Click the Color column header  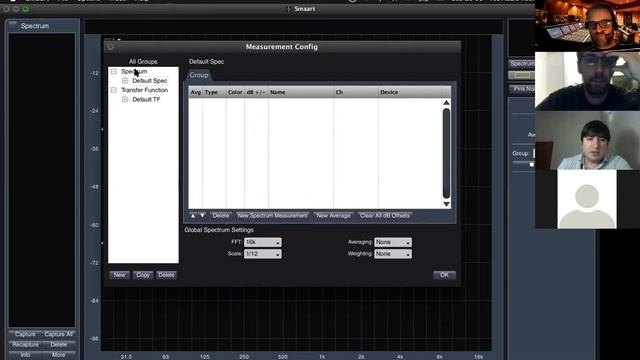pos(235,92)
